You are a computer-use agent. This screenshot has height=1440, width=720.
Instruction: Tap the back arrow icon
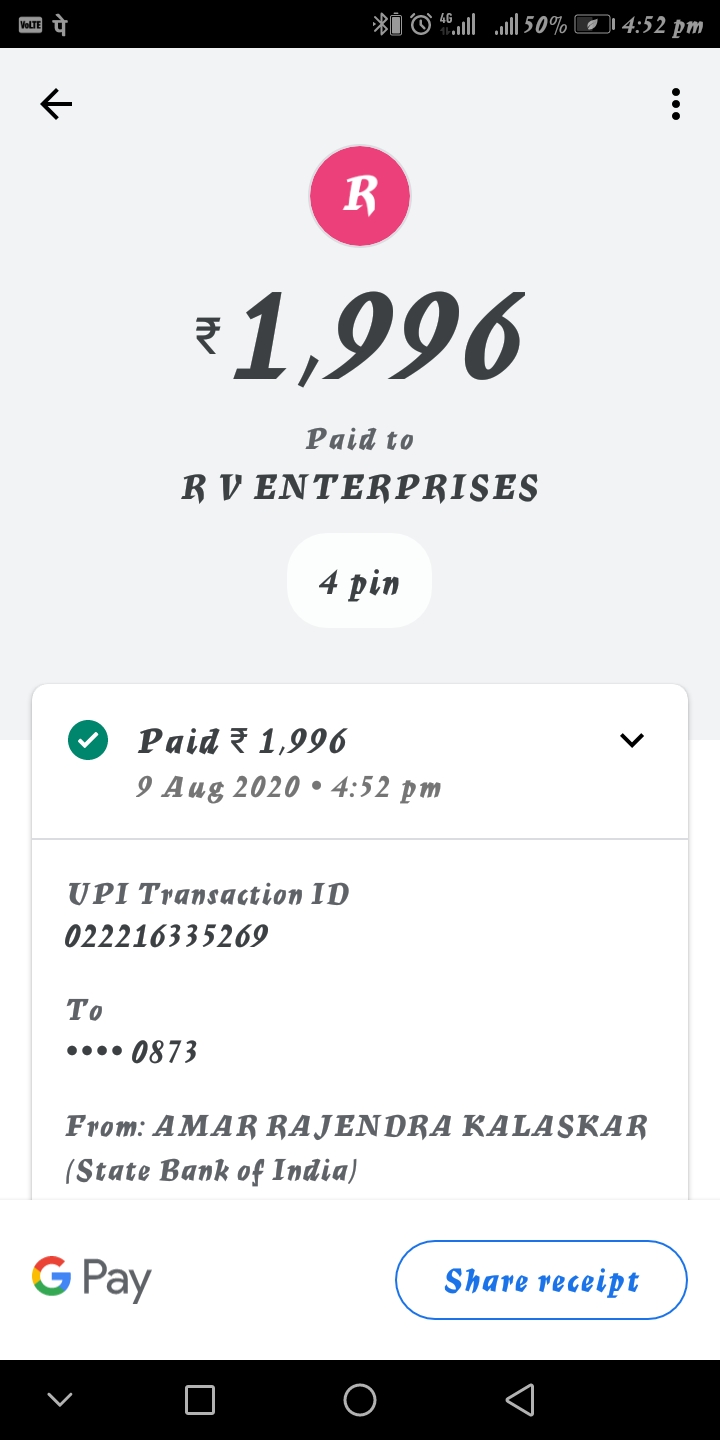[56, 104]
